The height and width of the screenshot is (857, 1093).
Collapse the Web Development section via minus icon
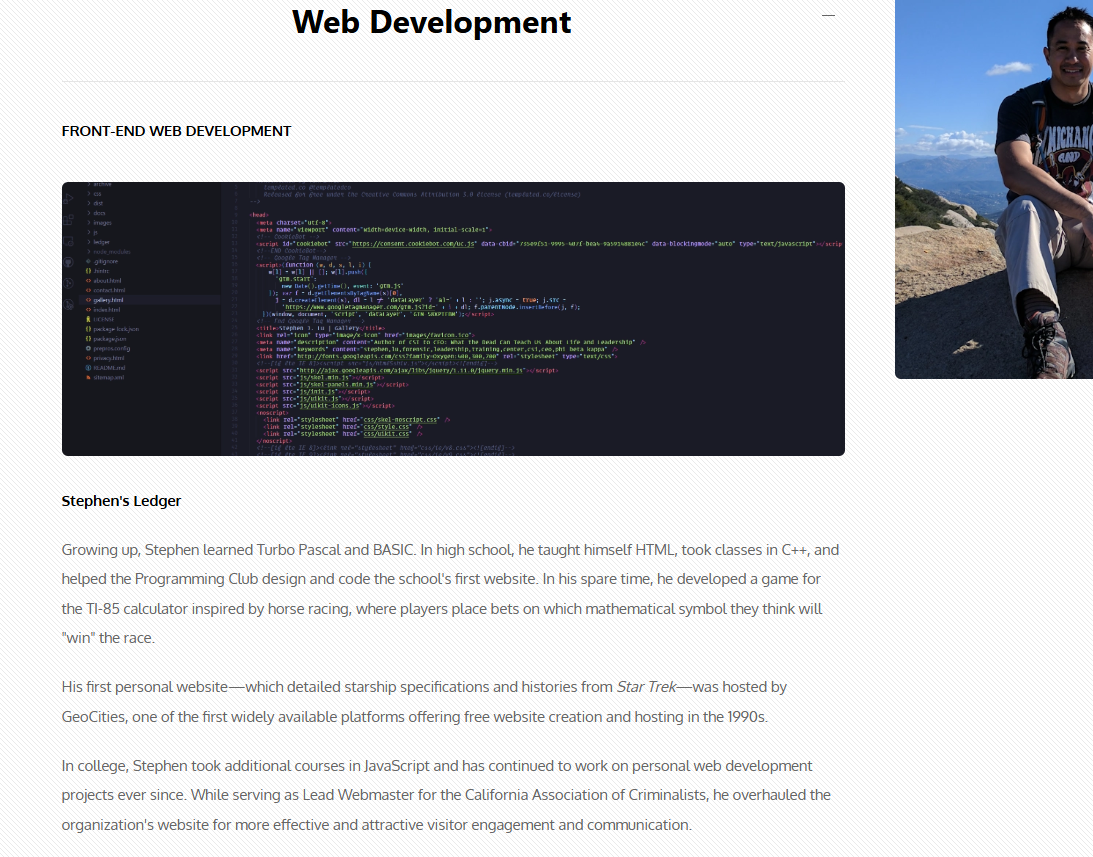[x=828, y=15]
